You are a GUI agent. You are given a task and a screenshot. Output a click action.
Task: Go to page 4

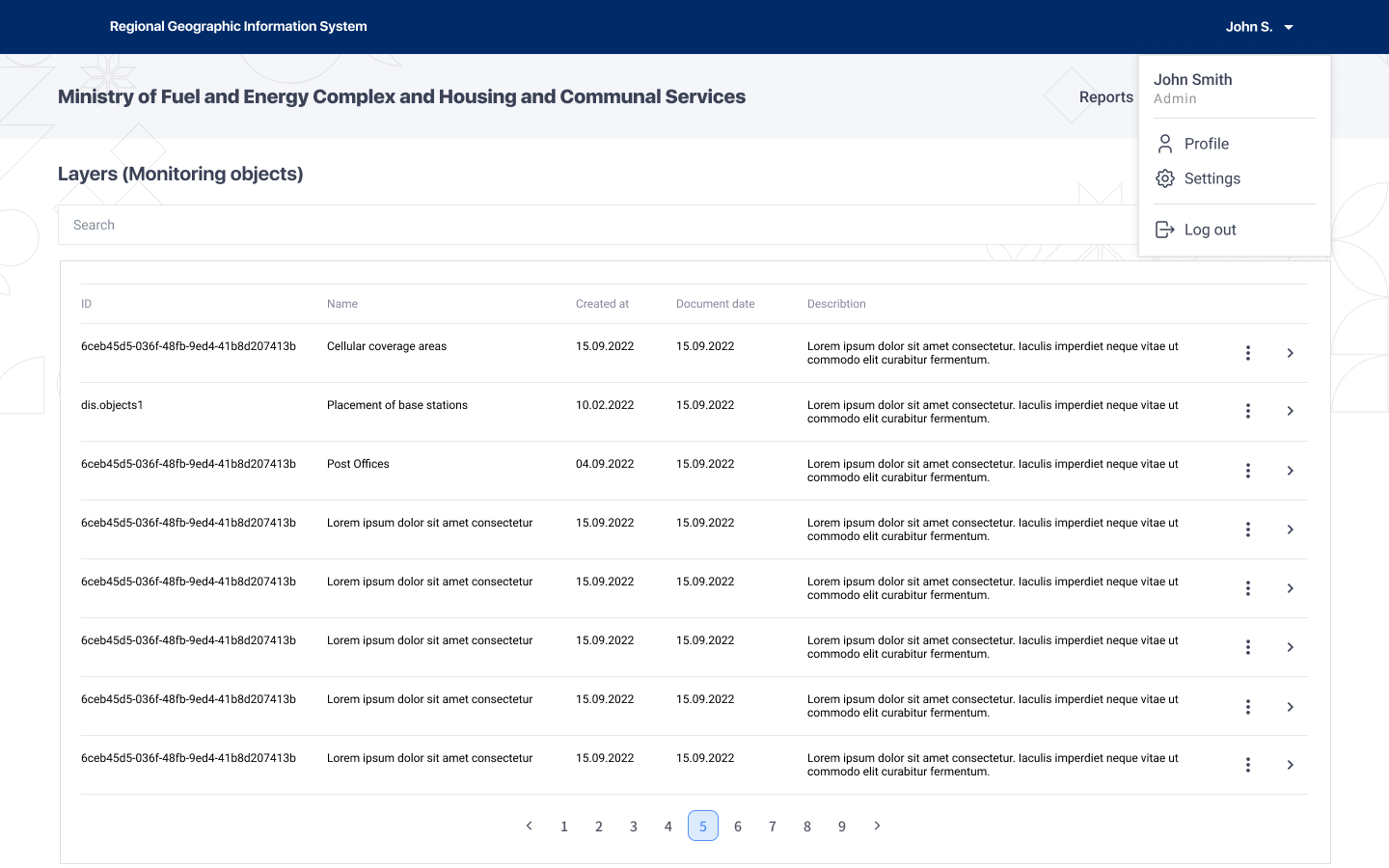[668, 826]
